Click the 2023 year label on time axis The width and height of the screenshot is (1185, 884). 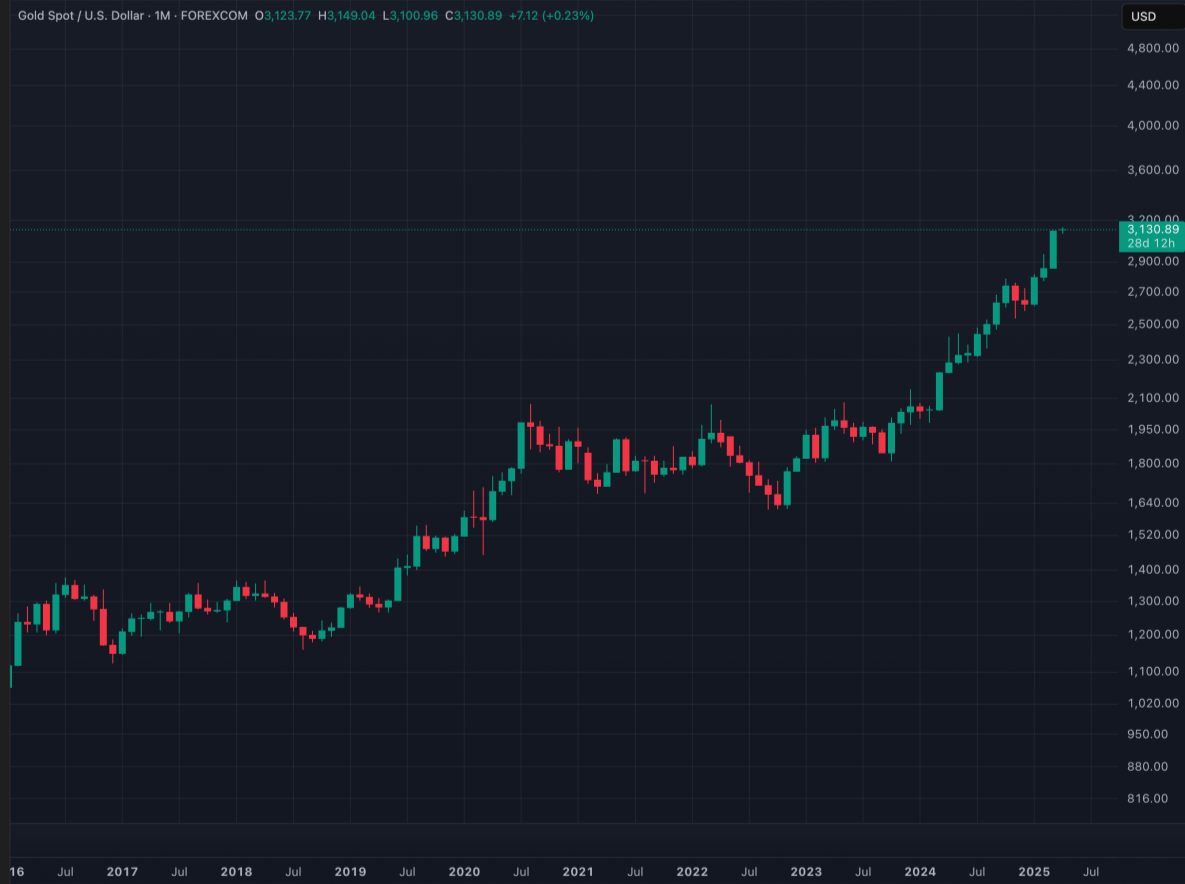(x=806, y=871)
